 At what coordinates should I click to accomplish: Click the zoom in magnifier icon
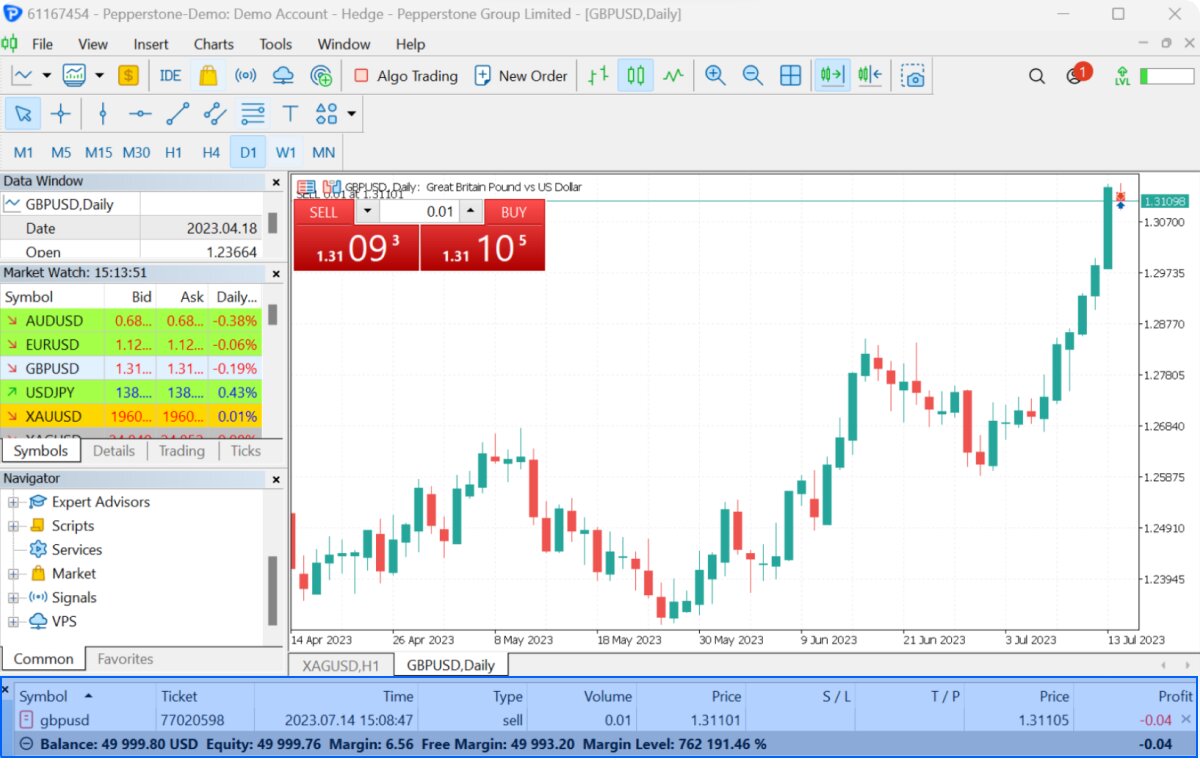coord(715,75)
